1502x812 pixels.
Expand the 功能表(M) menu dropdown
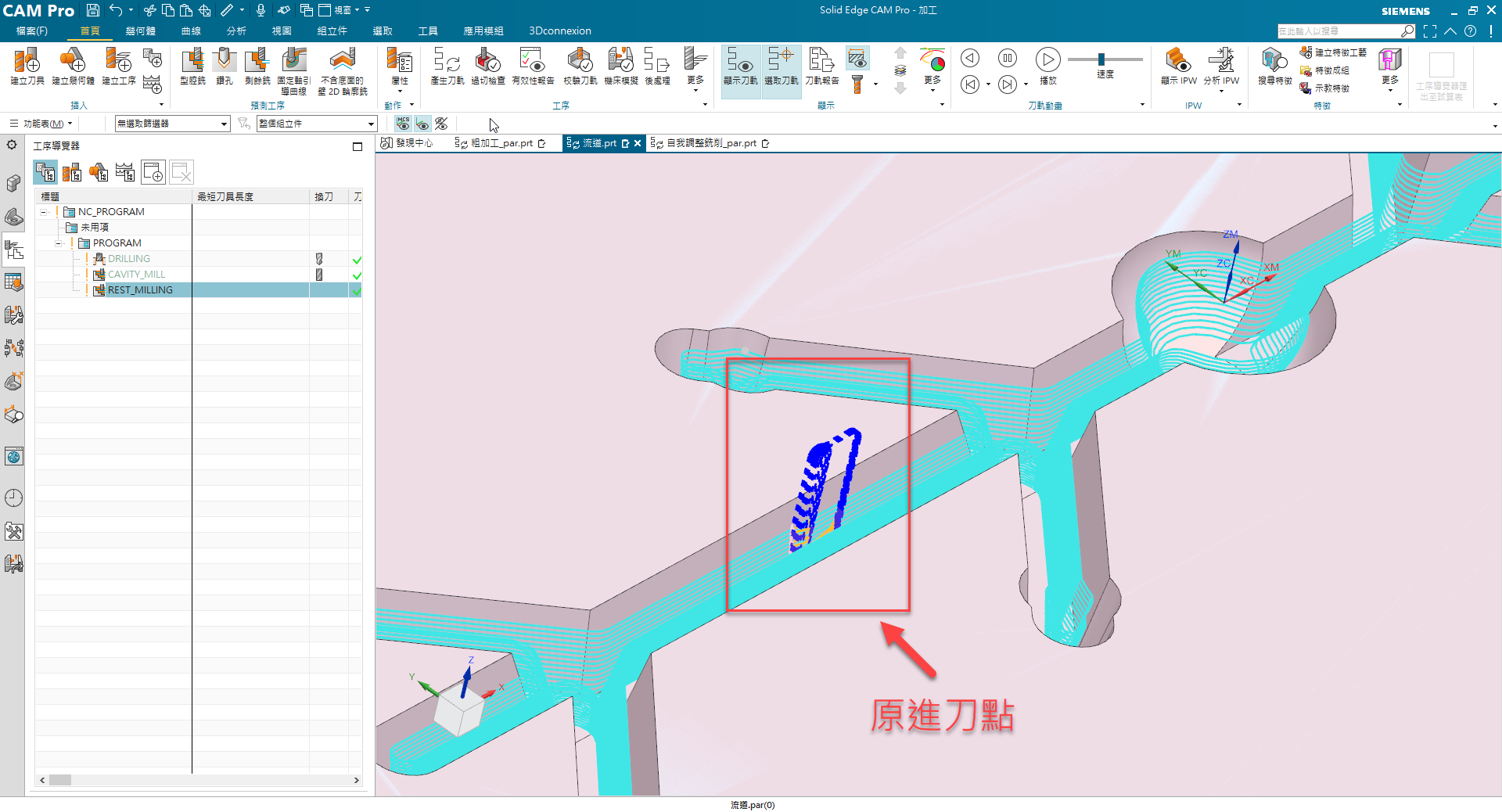coord(41,124)
